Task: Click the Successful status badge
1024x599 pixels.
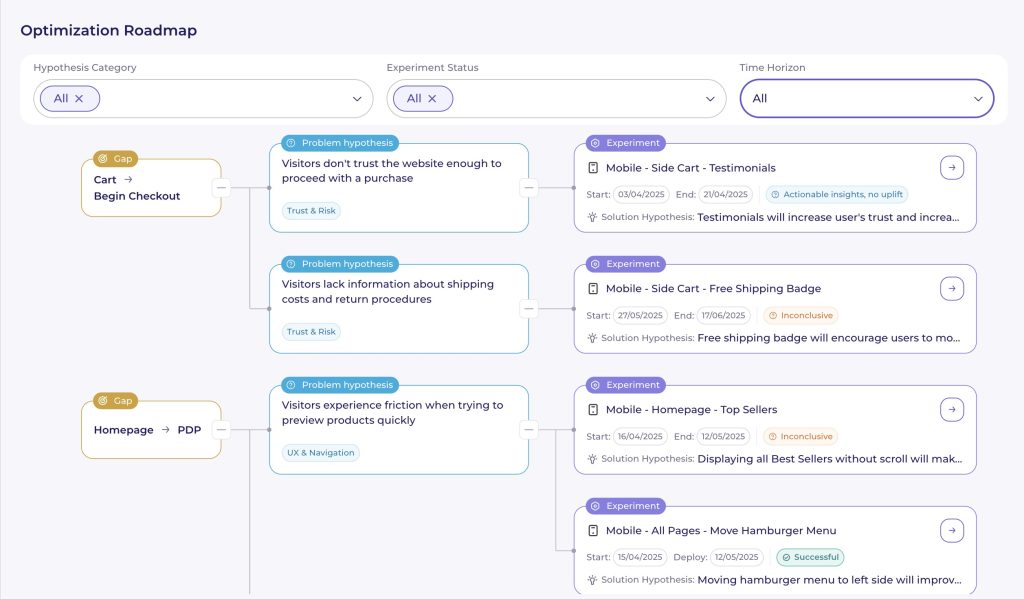Action: pos(810,557)
